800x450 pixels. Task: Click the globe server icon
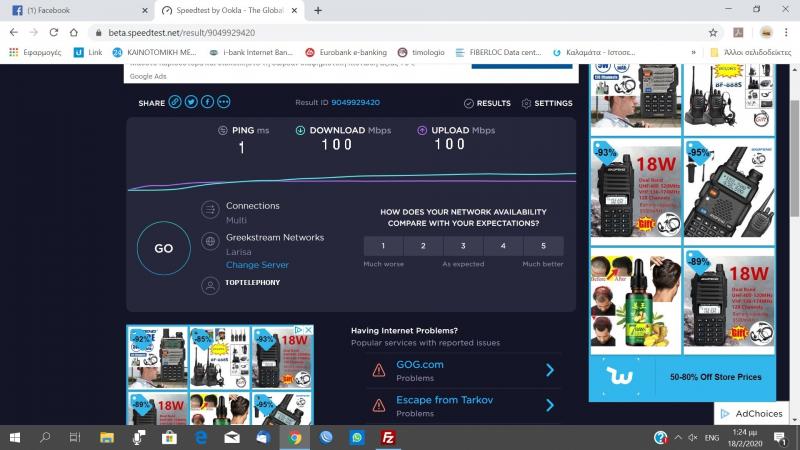coord(210,241)
